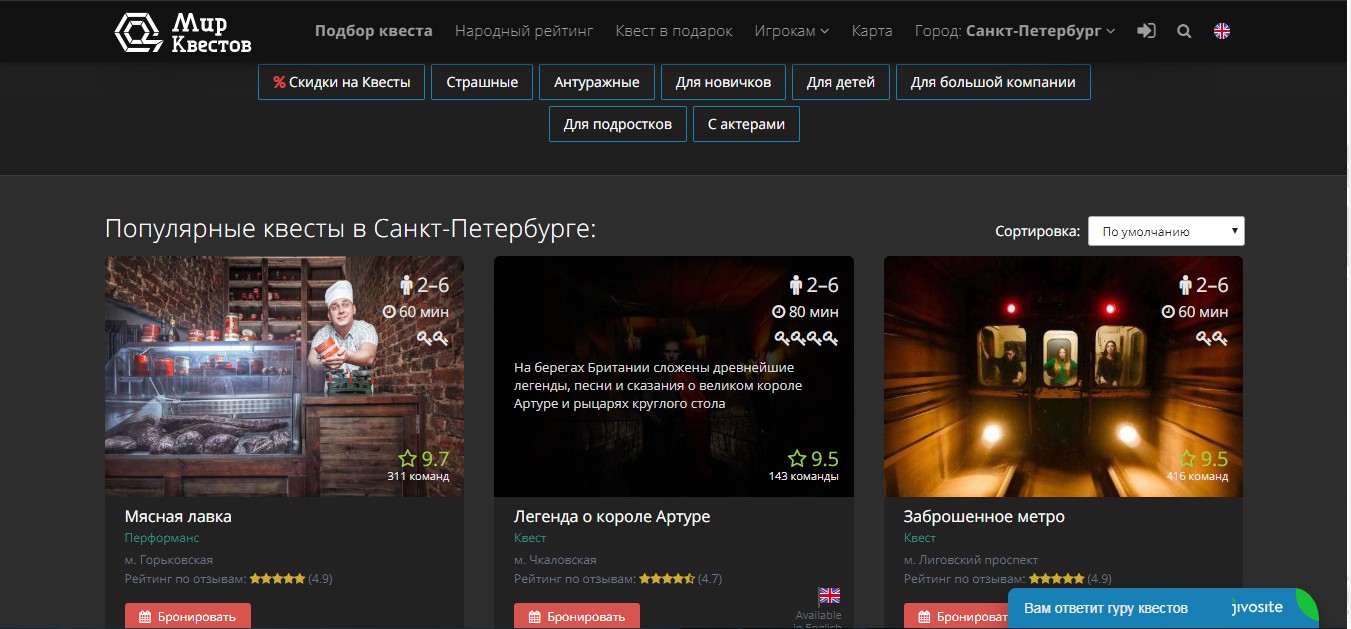
Task: Select the С актерами filter
Action: click(746, 125)
